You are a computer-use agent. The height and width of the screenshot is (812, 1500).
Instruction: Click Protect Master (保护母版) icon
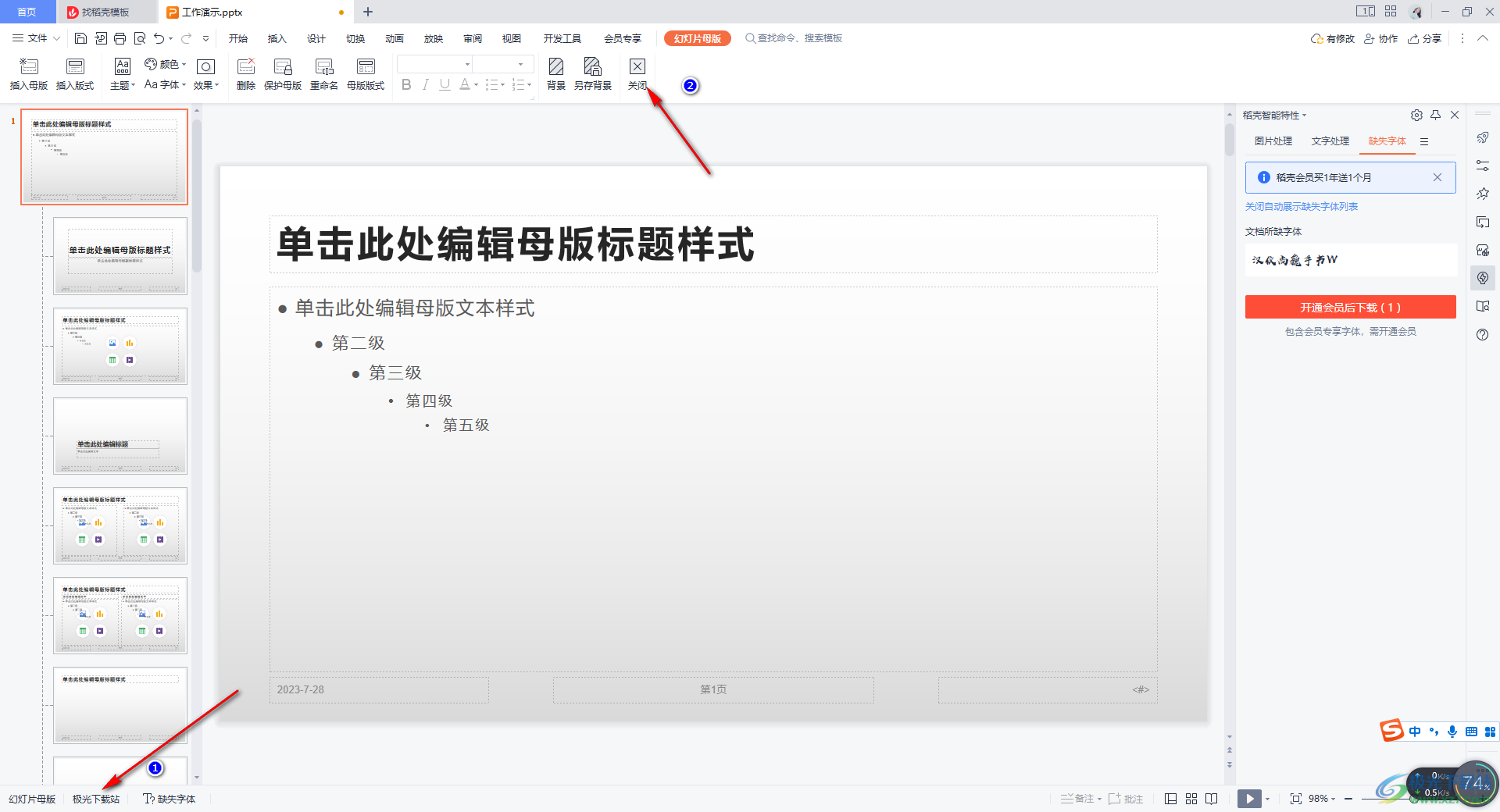click(283, 74)
